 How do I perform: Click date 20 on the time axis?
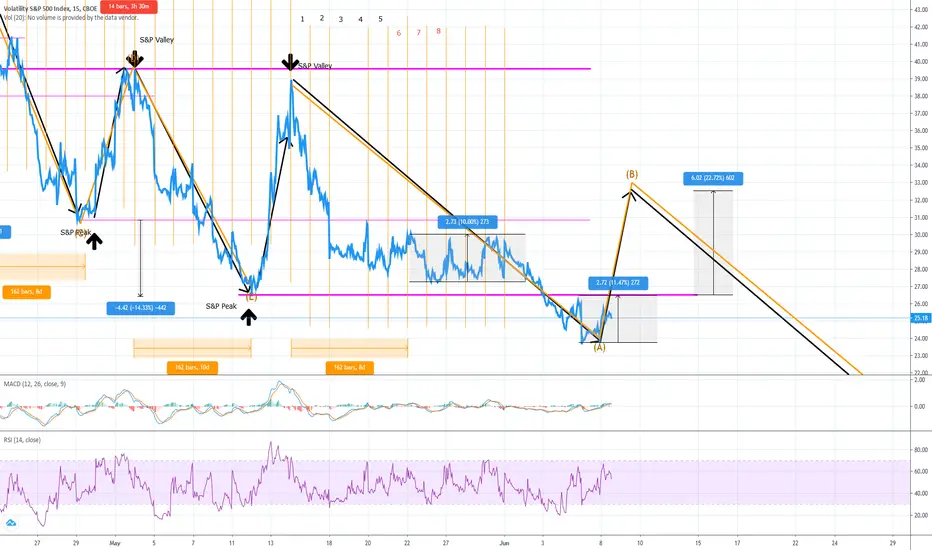click(368, 543)
